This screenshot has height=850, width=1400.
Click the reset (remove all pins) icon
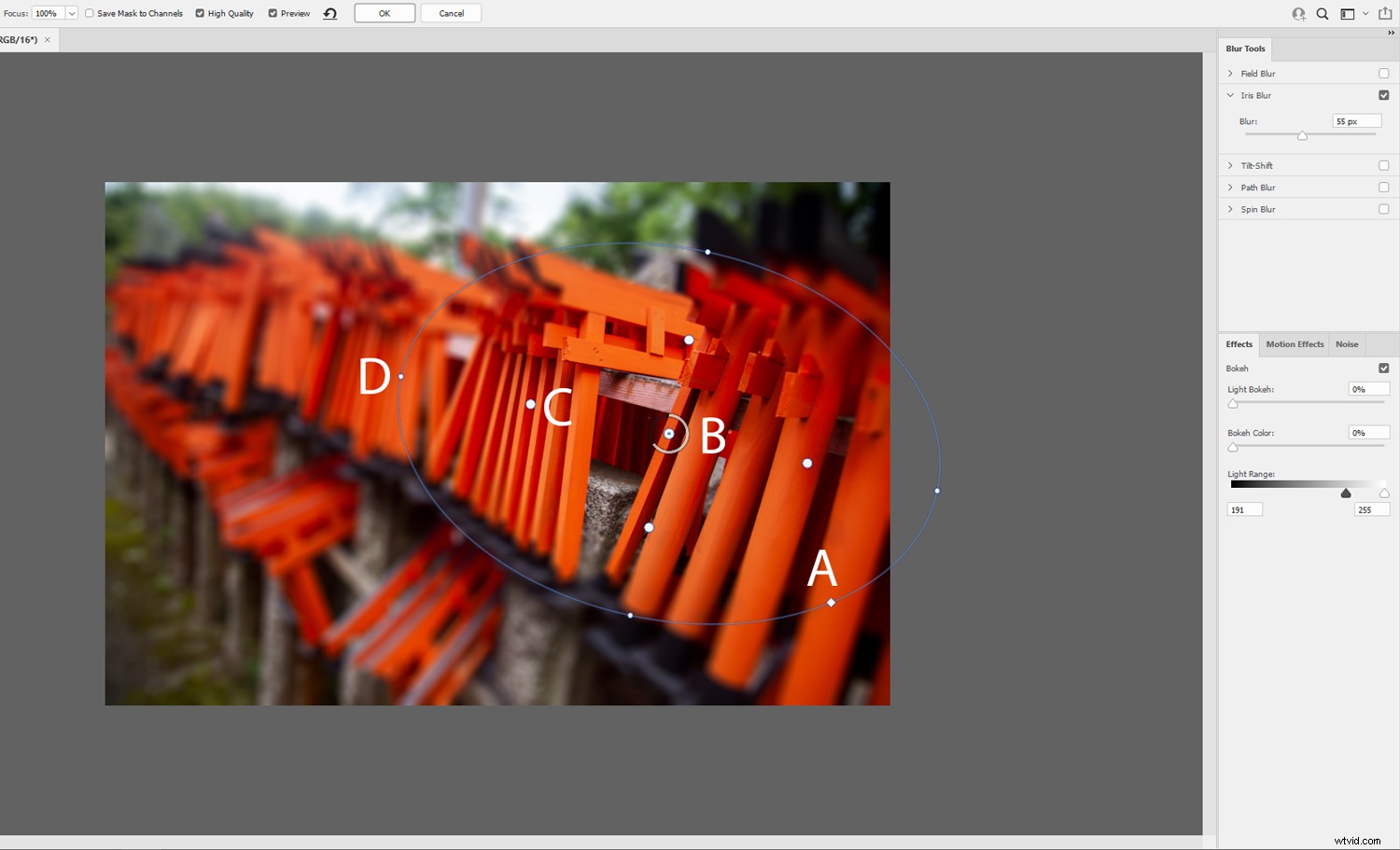click(x=330, y=13)
